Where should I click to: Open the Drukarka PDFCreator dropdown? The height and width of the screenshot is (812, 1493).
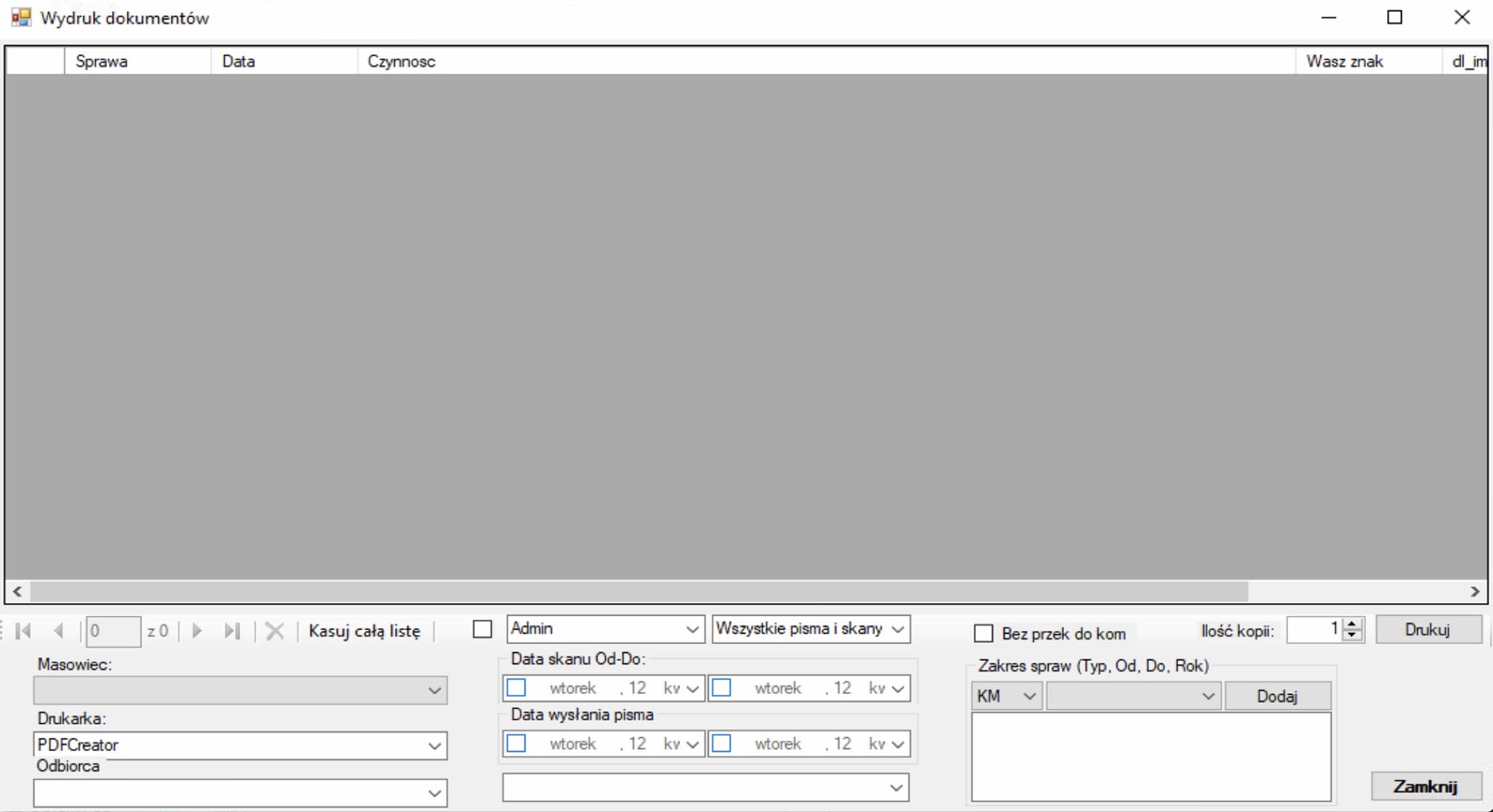(x=434, y=746)
